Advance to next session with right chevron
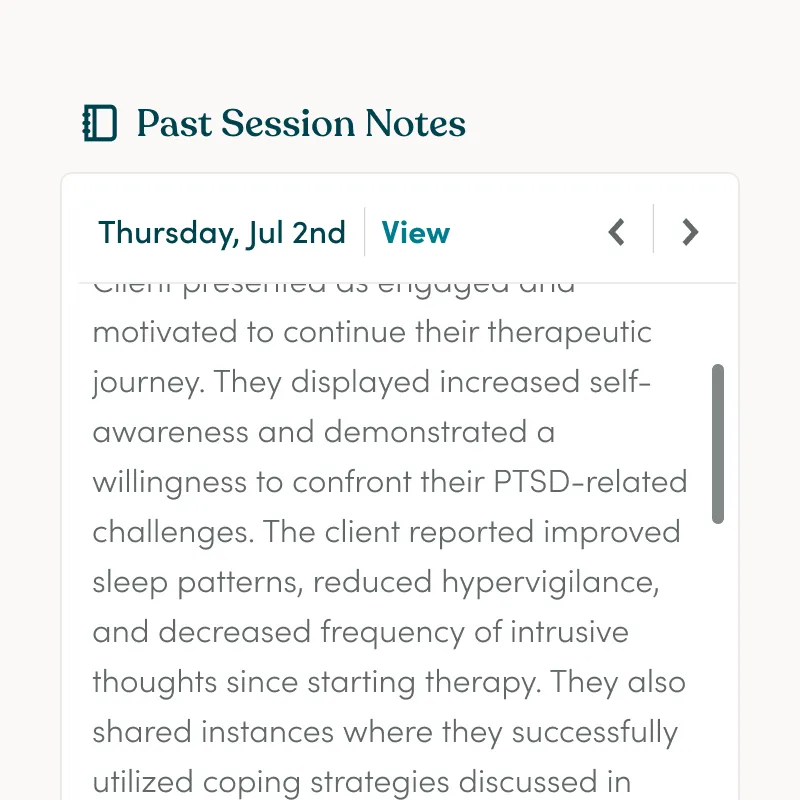800x800 pixels. tap(689, 232)
